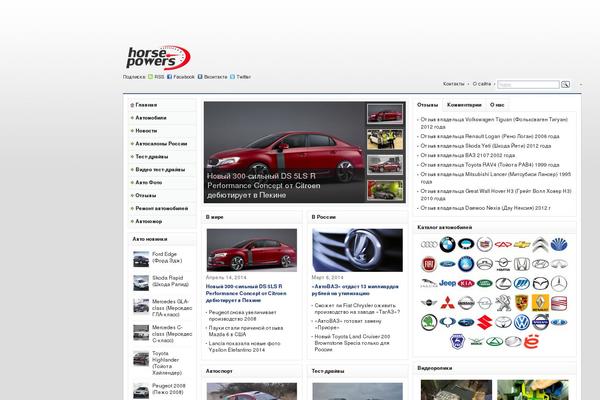This screenshot has height=400, width=600.
Task: Pick the red Fiat logo
Action: pyautogui.click(x=429, y=264)
